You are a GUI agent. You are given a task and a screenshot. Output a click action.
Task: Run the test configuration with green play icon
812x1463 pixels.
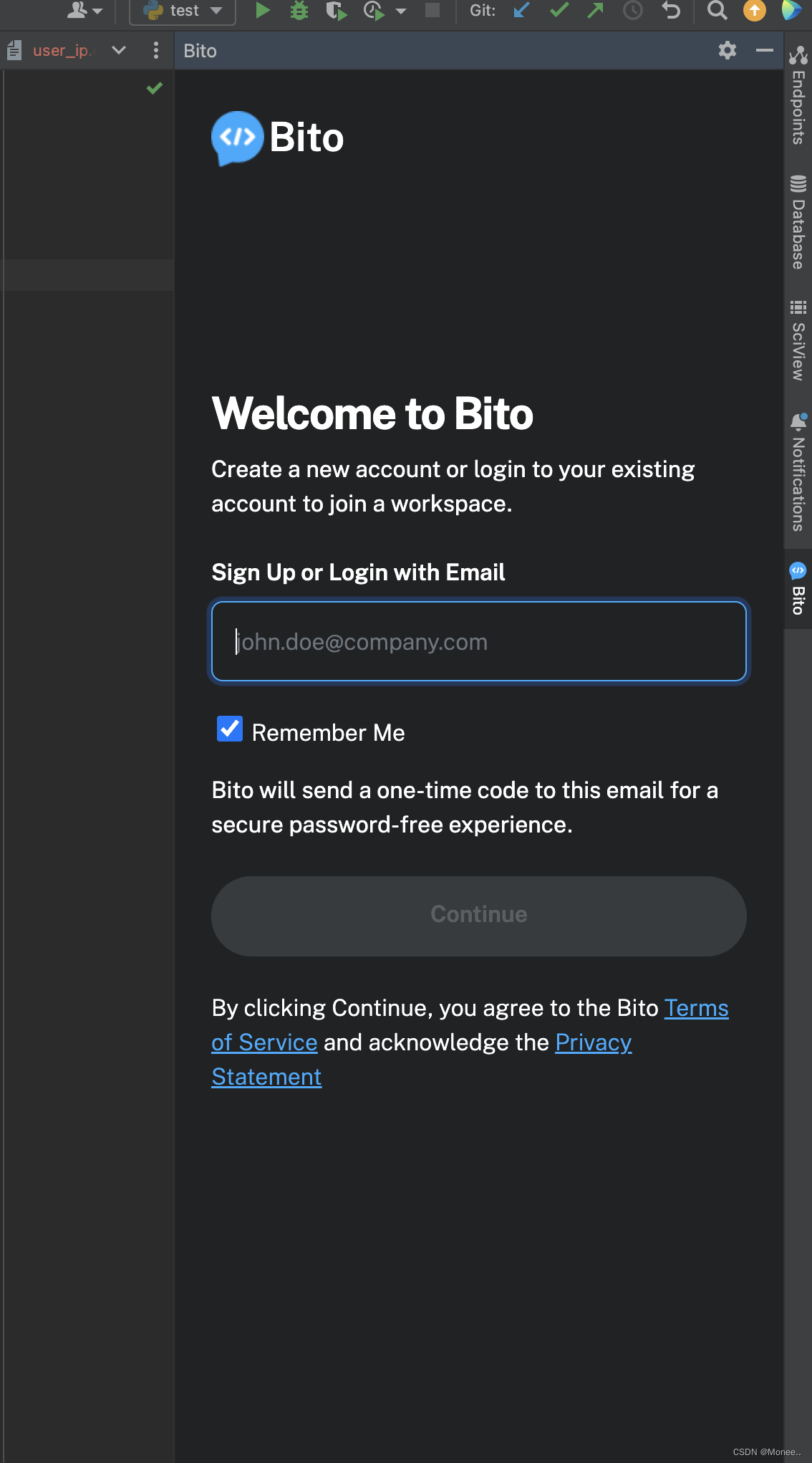coord(263,10)
